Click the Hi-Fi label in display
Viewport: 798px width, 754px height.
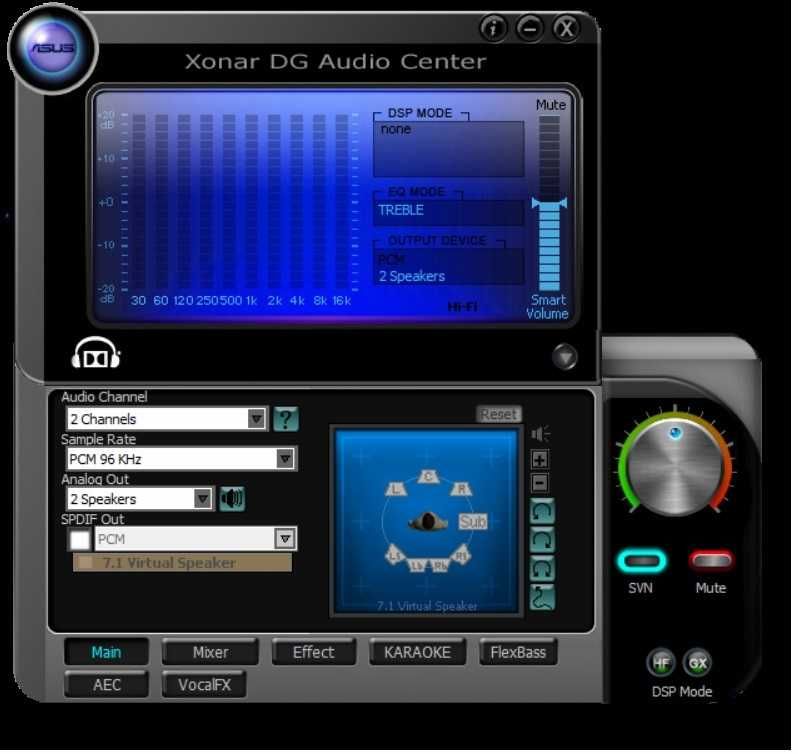pos(465,308)
